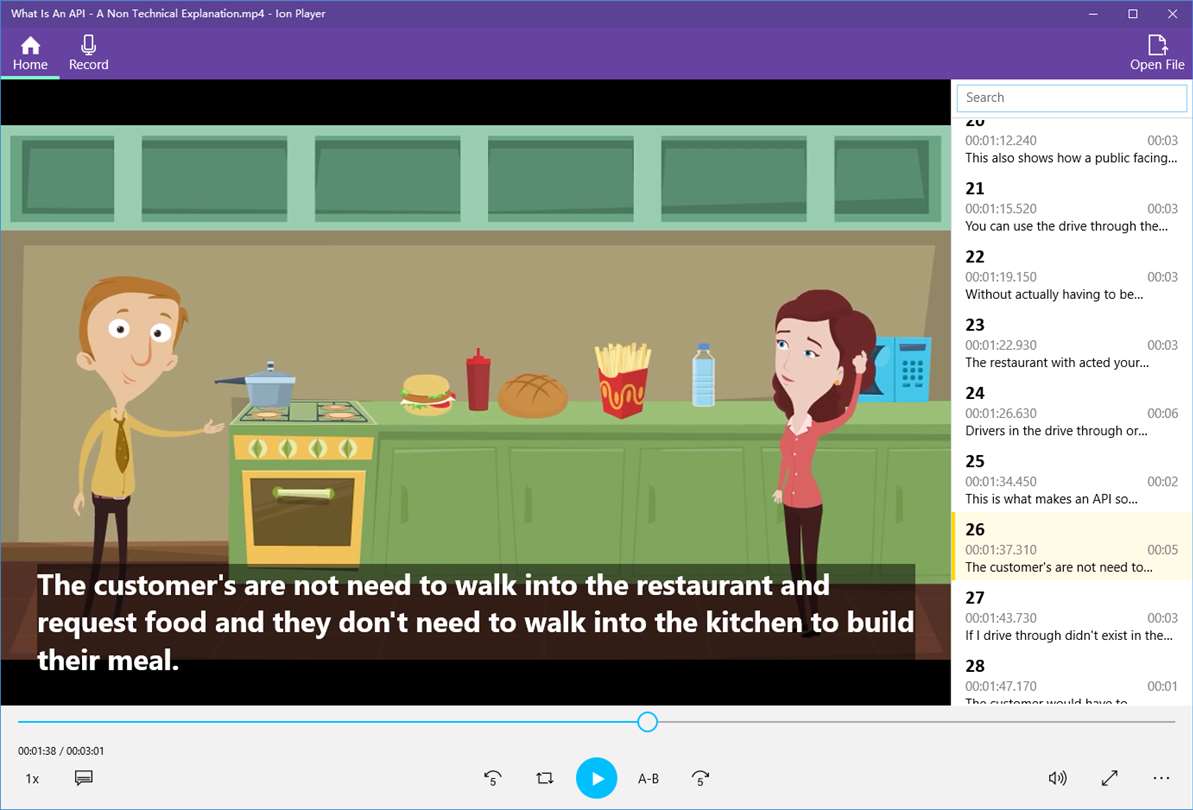Screen dimensions: 1193x810
Task: Click the Open File icon
Action: [1156, 45]
